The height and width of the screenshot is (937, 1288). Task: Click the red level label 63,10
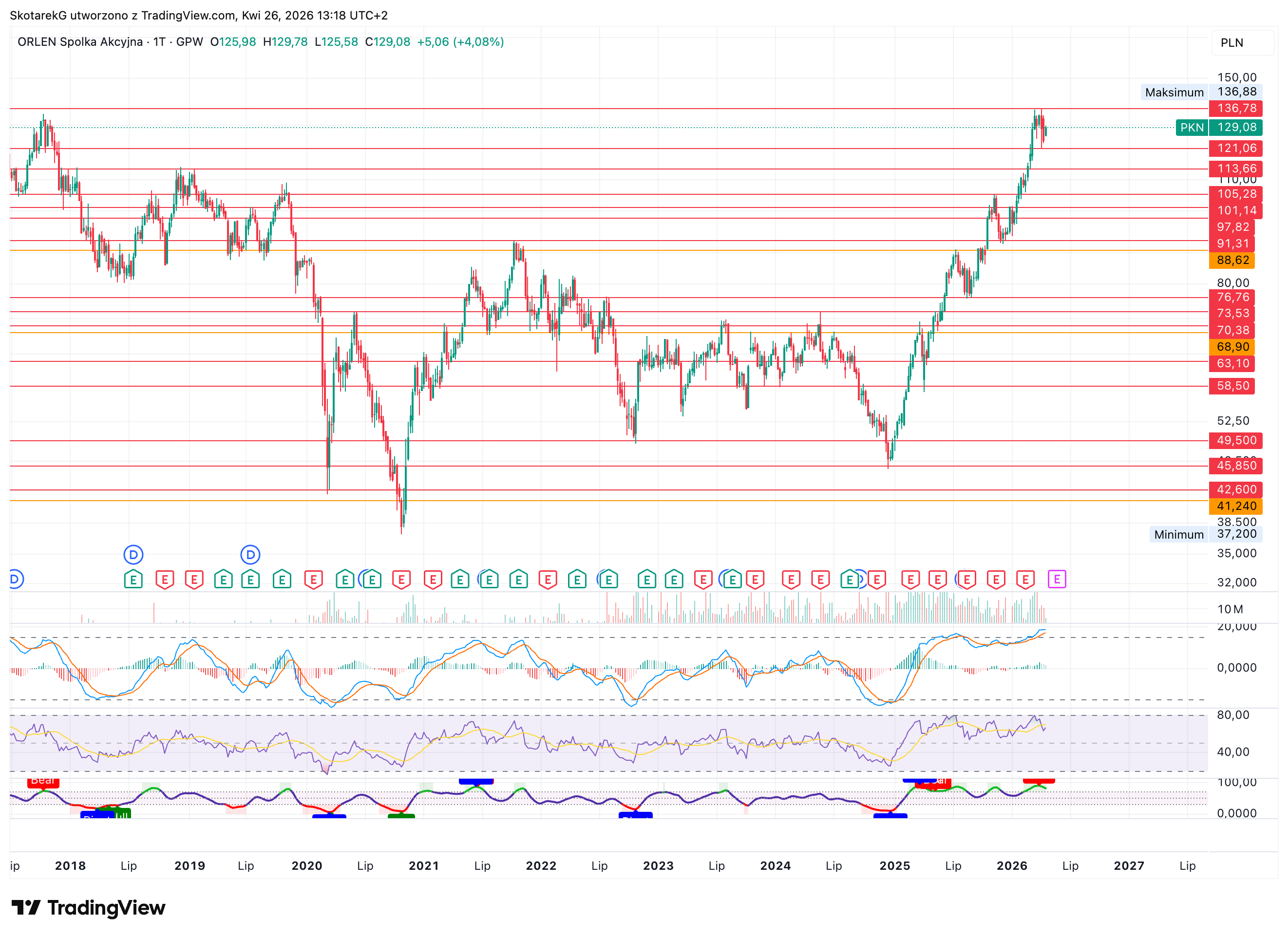(1232, 363)
